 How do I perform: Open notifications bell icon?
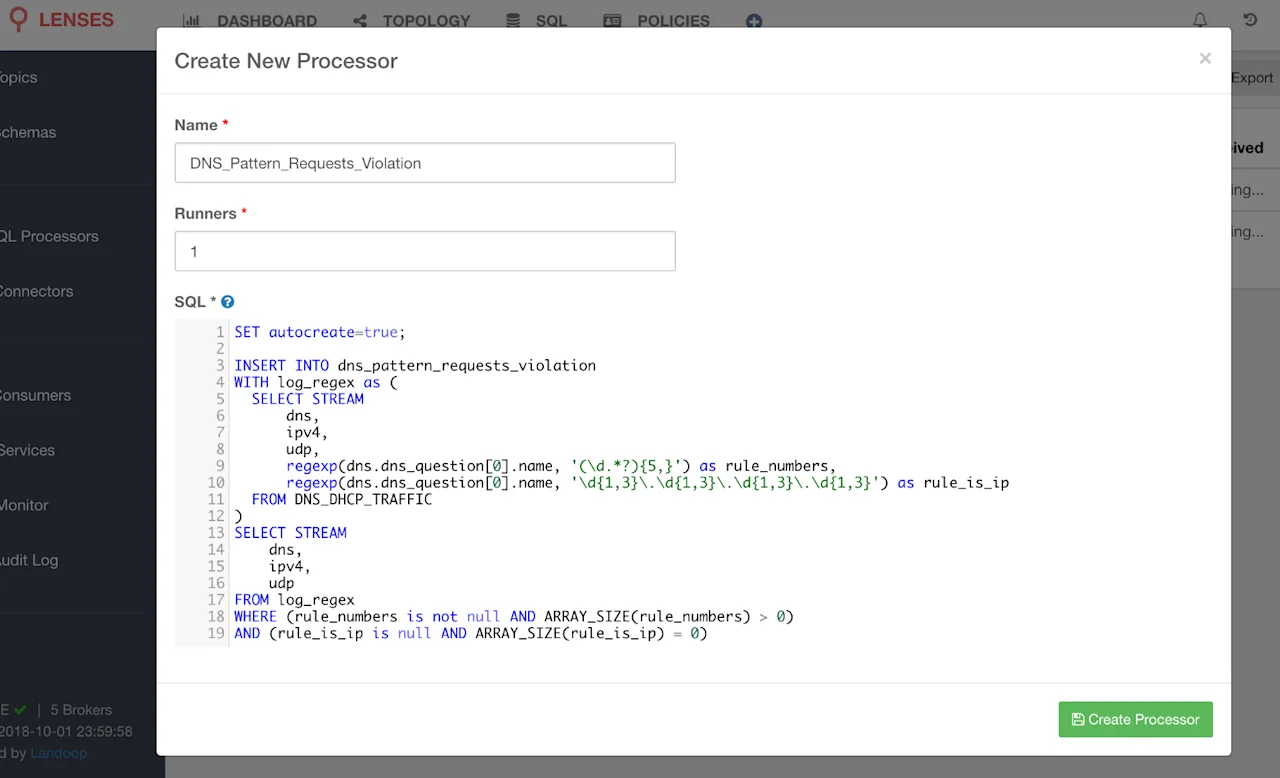tap(1200, 20)
